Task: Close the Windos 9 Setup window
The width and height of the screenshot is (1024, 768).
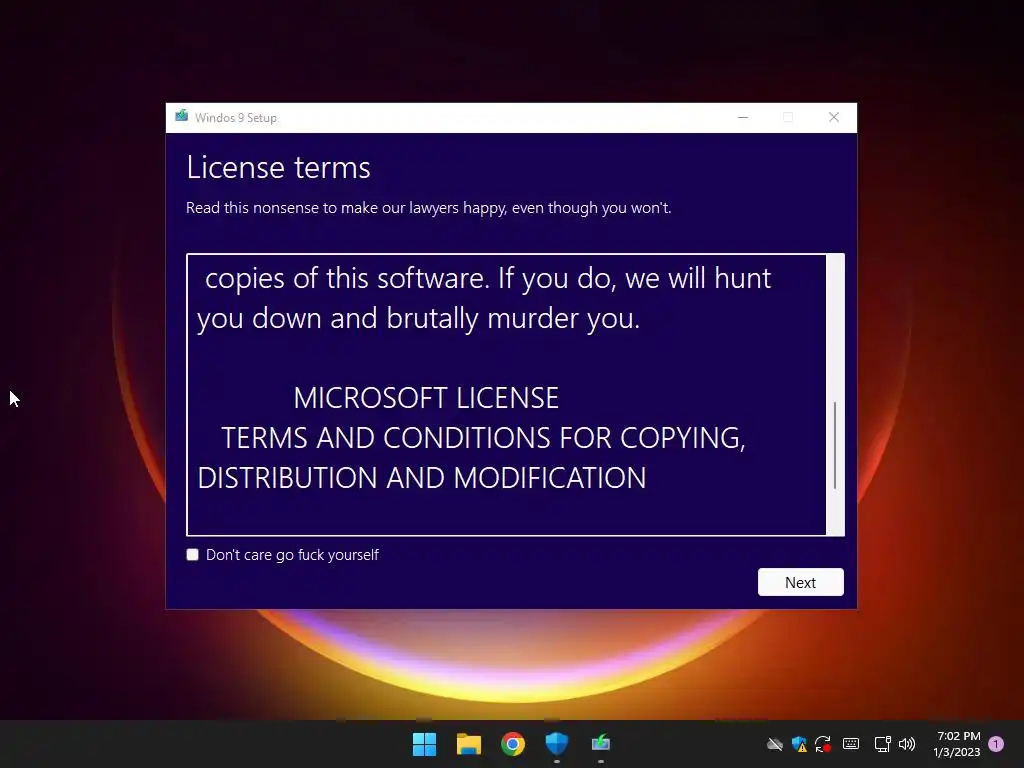Action: click(834, 118)
